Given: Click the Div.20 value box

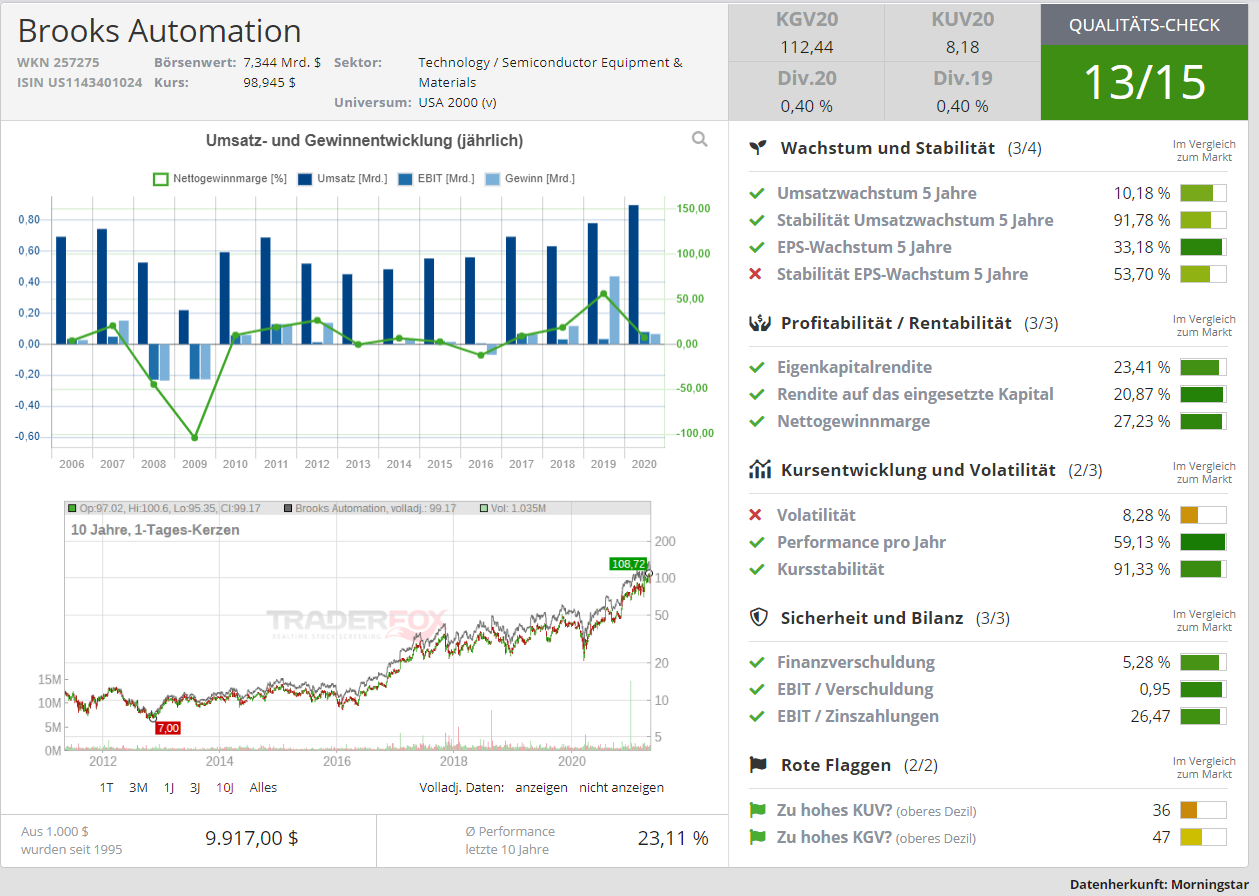Looking at the screenshot, I should [x=805, y=91].
